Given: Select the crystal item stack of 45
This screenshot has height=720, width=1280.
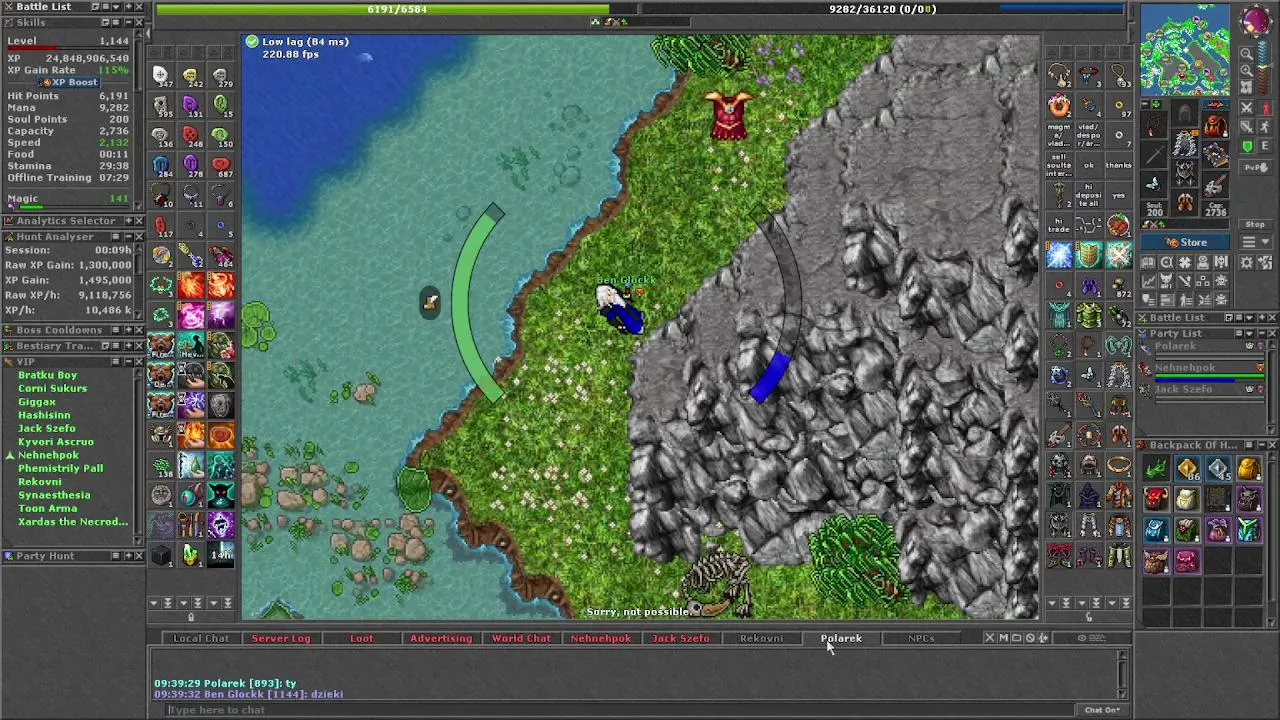Looking at the screenshot, I should (1218, 468).
